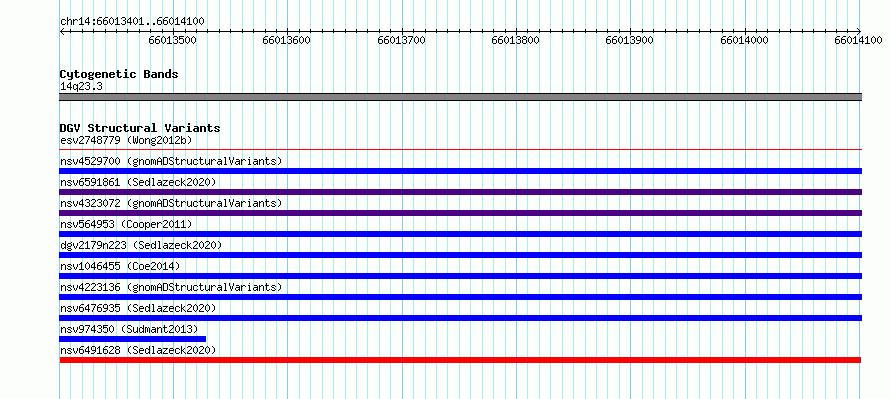Click the nsv6476935 (Sedlazeck2020) label
Image resolution: width=890 pixels, height=399 pixels.
(138, 308)
